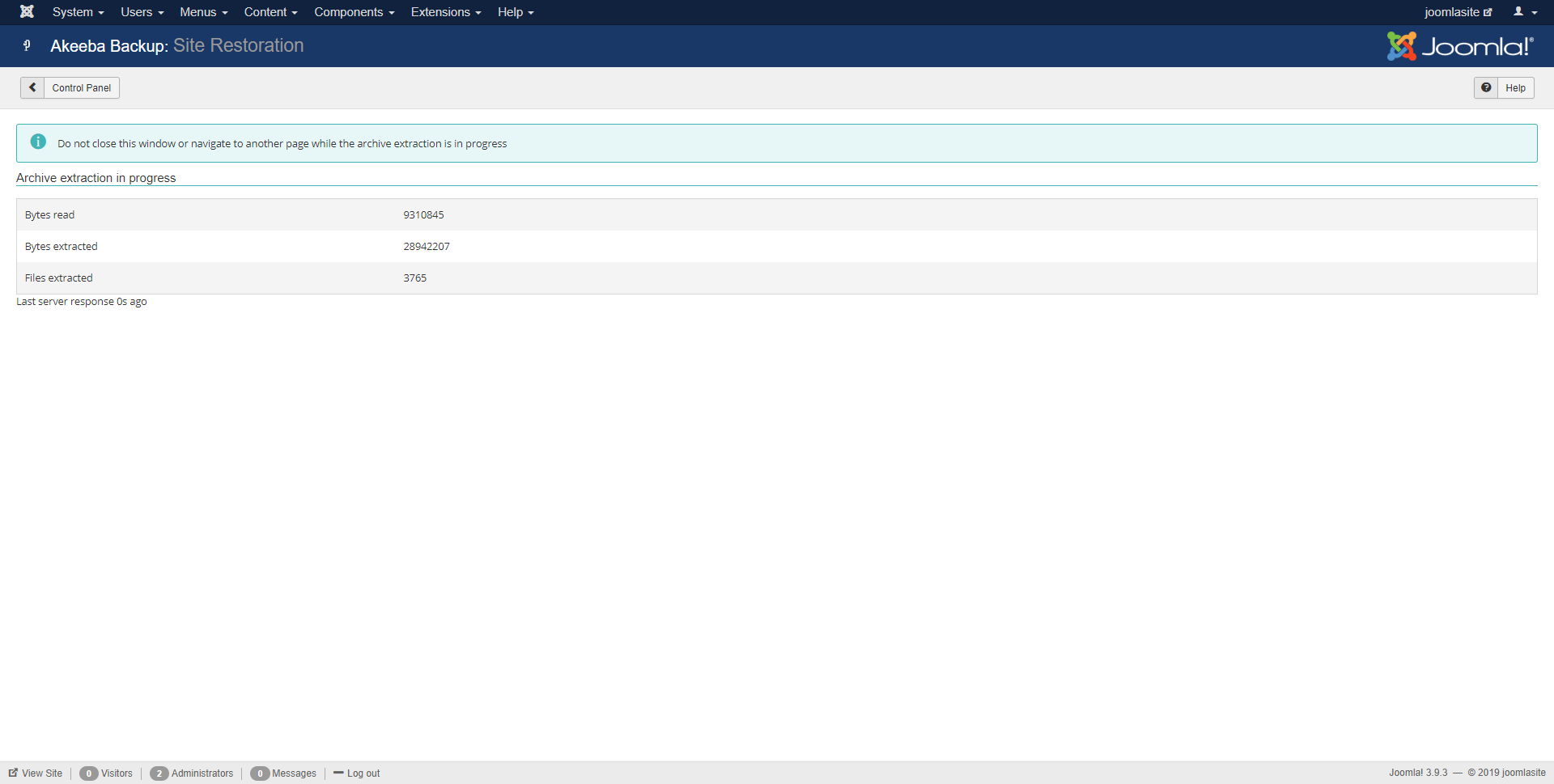
Task: Click the question mark Help icon
Action: coord(1486,87)
